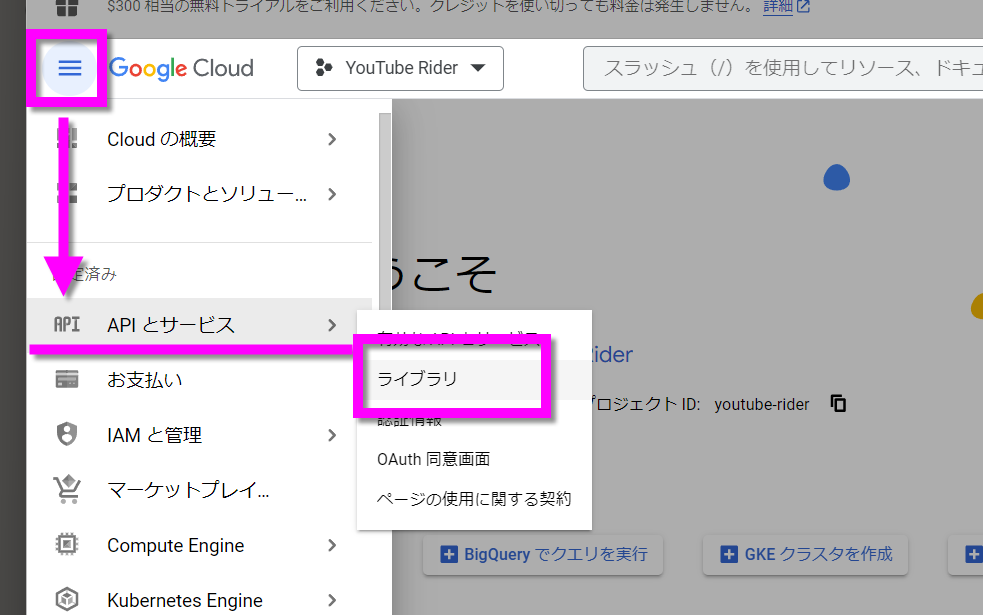Select Compute Engine in the sidebar
Viewport: 983px width, 615px height.
(x=199, y=545)
